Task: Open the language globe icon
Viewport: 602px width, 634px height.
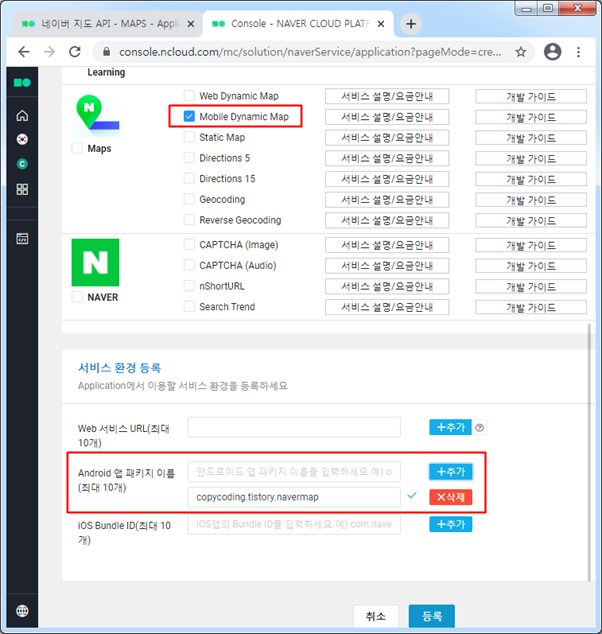Action: tap(22, 611)
